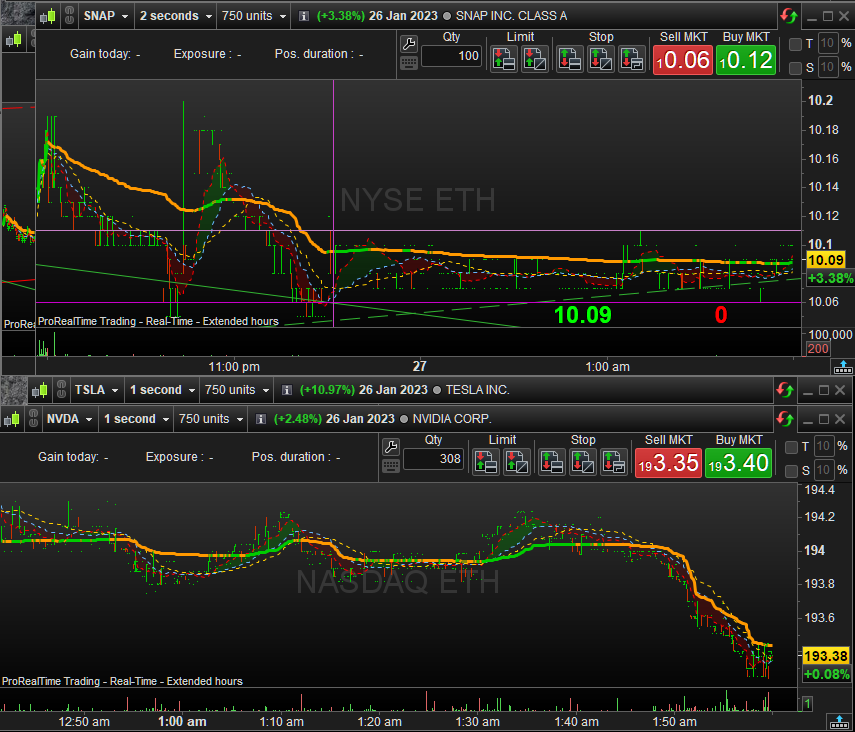Image resolution: width=855 pixels, height=732 pixels.
Task: Click the reverse arrows icon in SNAP title bar
Action: tap(788, 16)
